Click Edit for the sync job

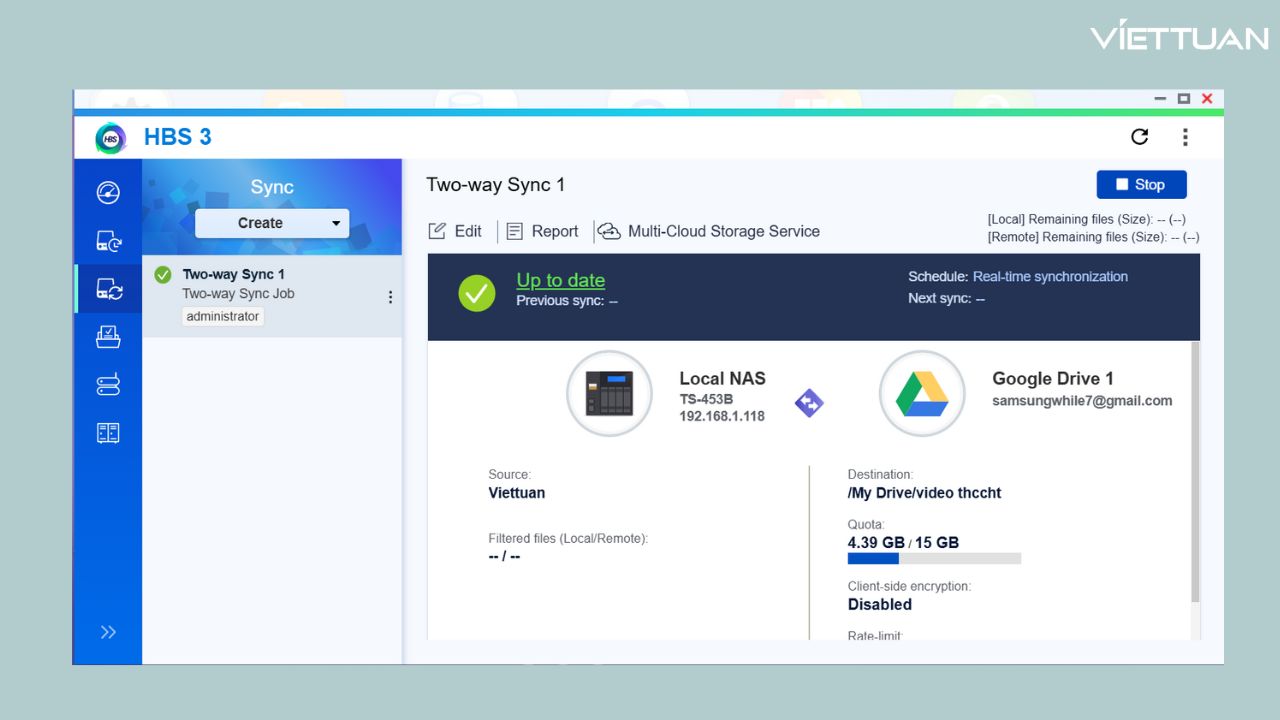coord(456,231)
